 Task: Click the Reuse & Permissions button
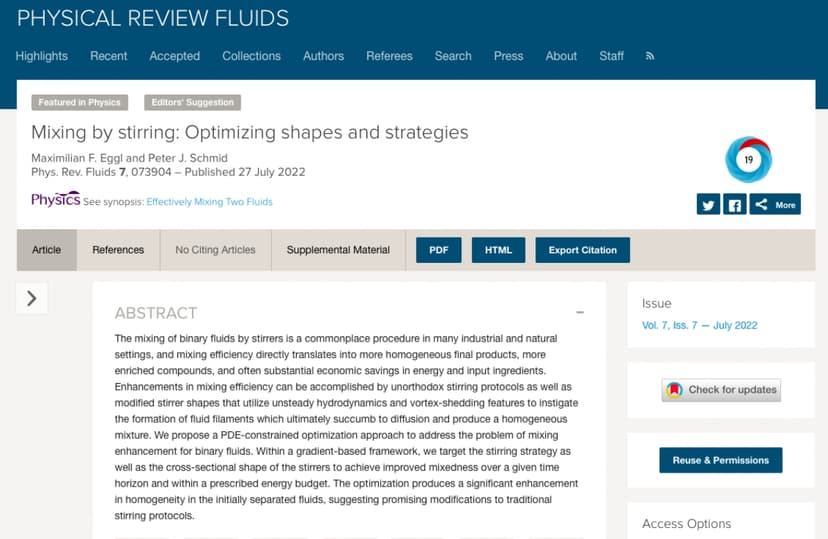pyautogui.click(x=720, y=460)
